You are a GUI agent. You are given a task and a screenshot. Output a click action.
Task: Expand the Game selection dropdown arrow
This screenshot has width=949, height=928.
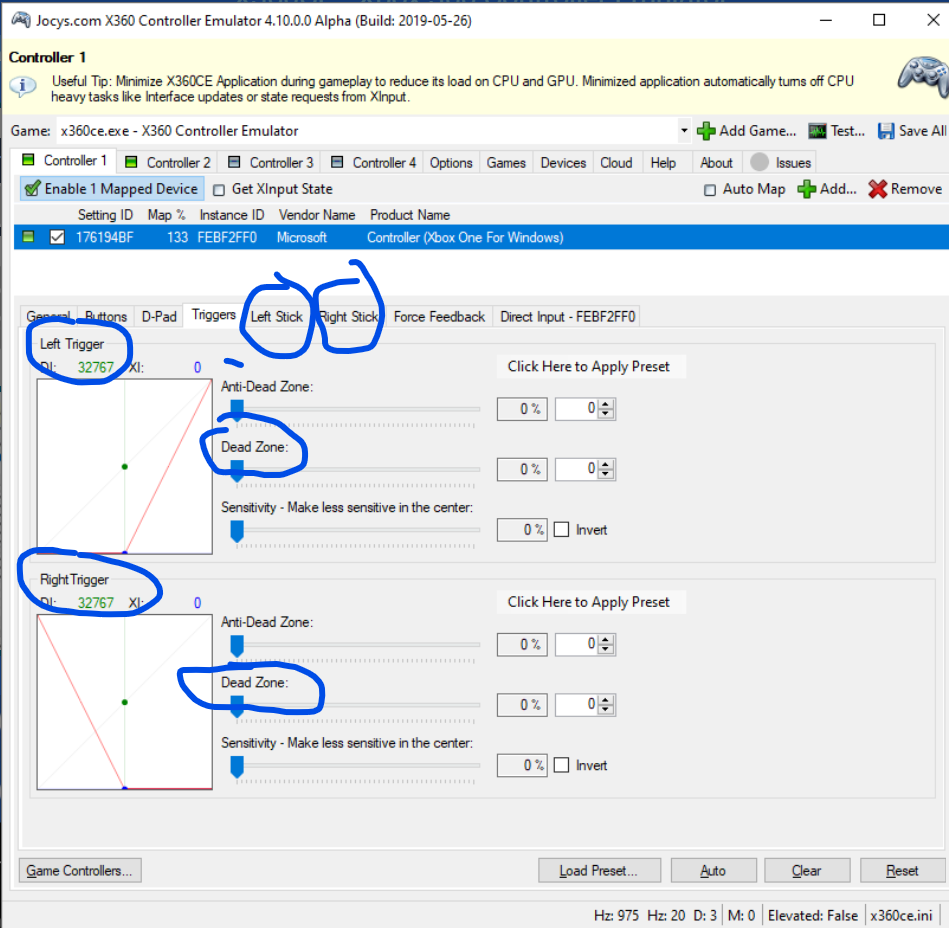tap(684, 131)
